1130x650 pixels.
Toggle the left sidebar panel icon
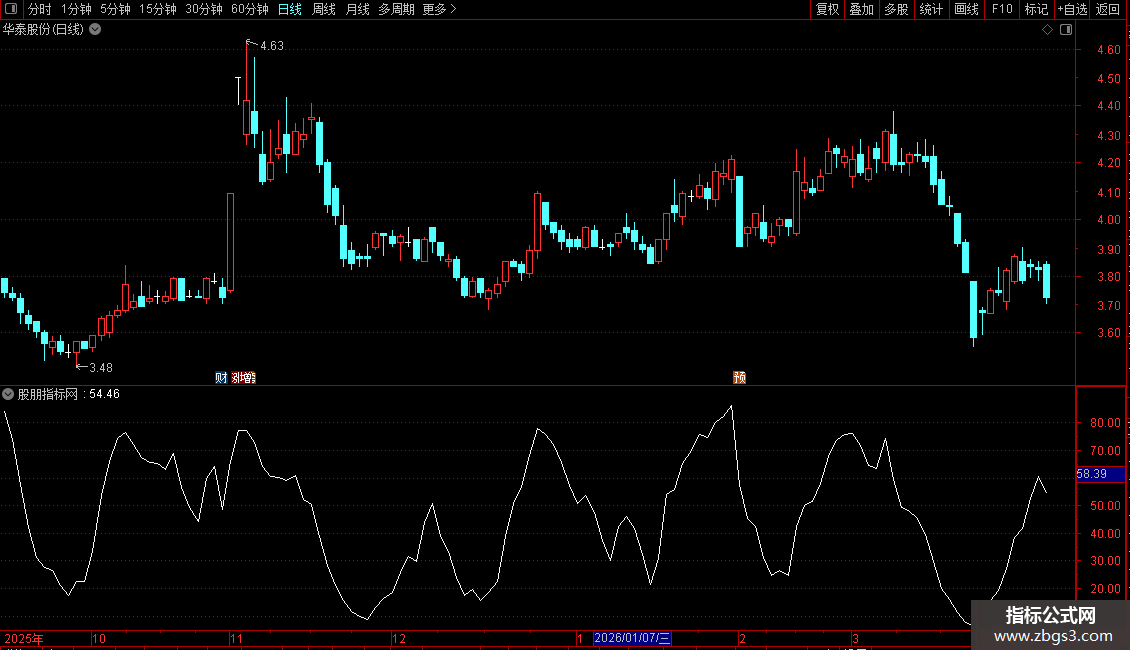tap(11, 9)
